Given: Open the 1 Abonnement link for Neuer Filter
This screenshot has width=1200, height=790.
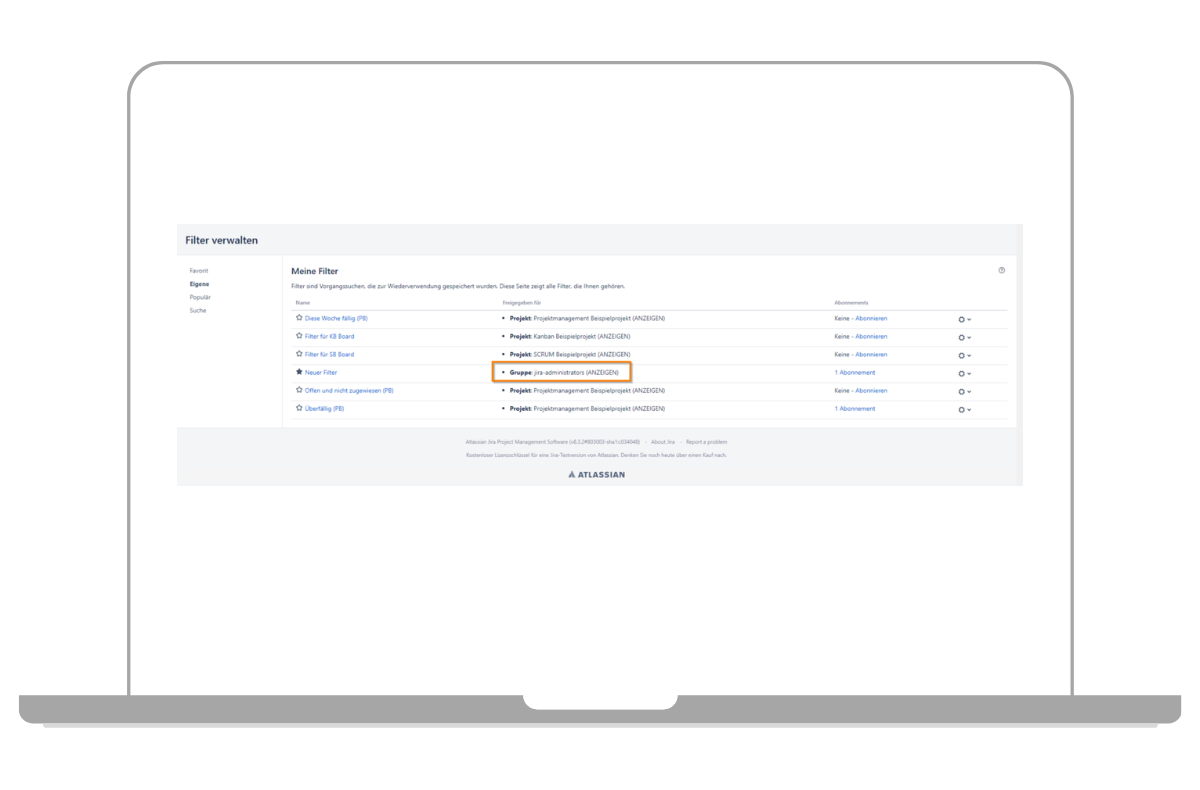Looking at the screenshot, I should [855, 372].
